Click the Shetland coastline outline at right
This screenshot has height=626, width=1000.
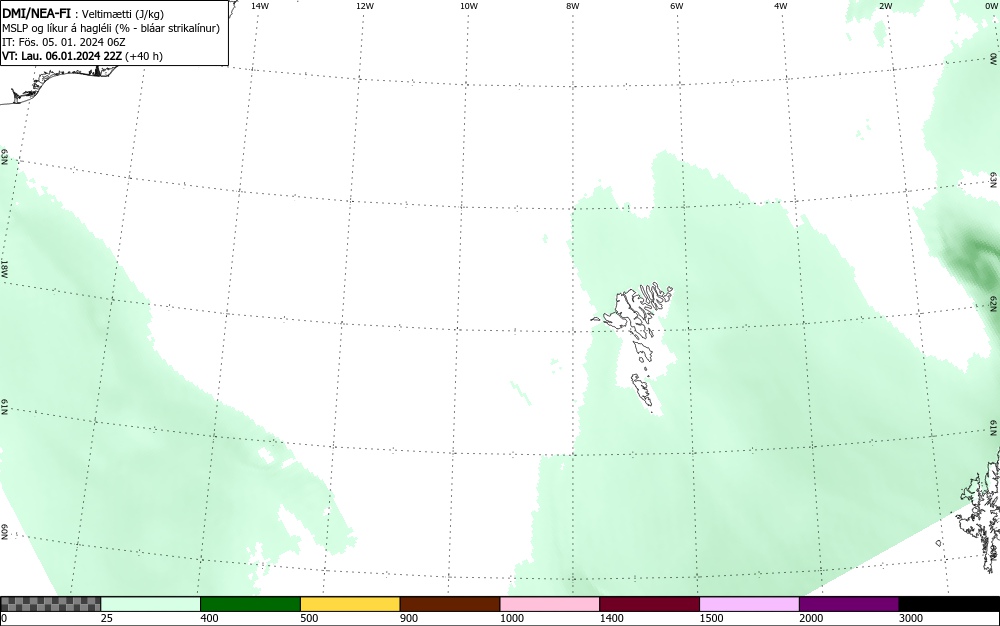[981, 510]
